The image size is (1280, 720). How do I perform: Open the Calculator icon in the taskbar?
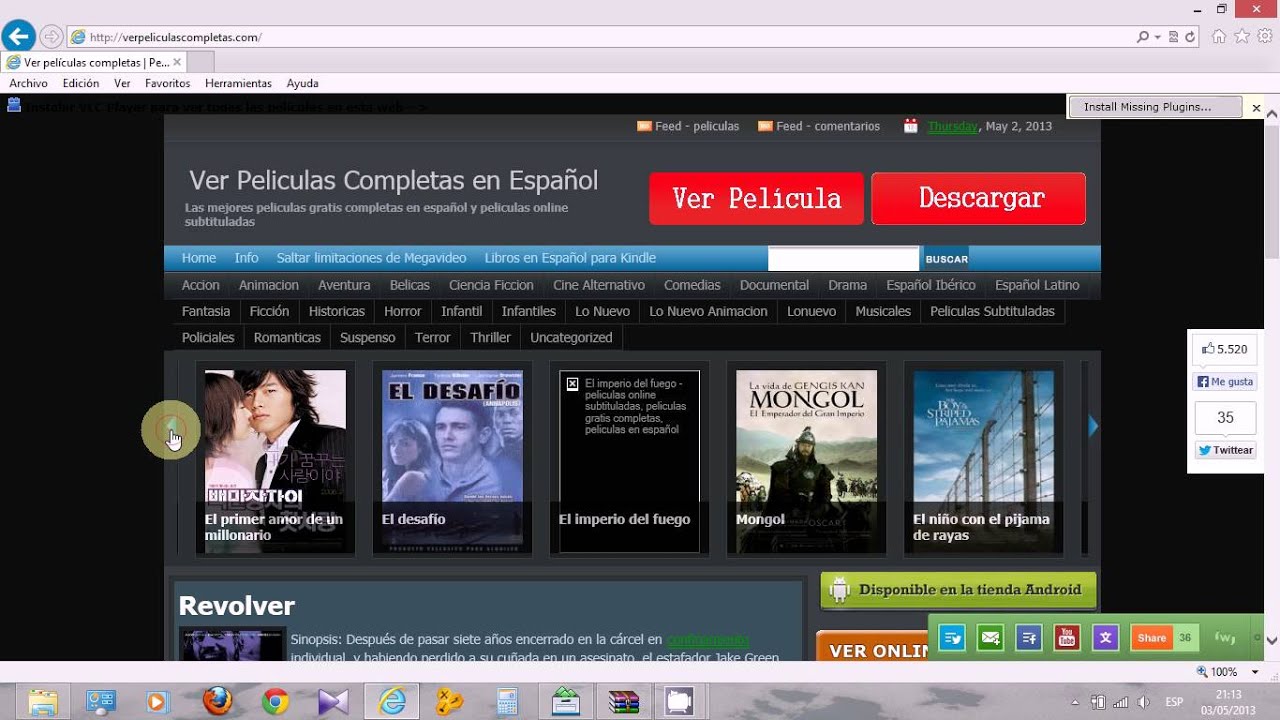(x=507, y=702)
